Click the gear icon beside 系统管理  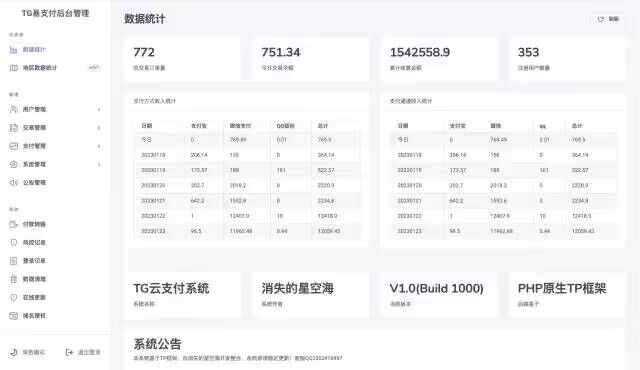[x=13, y=164]
